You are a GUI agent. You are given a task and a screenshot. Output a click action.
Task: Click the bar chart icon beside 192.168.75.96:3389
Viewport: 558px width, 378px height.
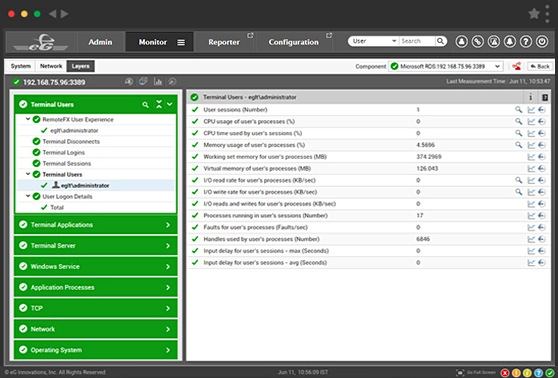pyautogui.click(x=158, y=82)
